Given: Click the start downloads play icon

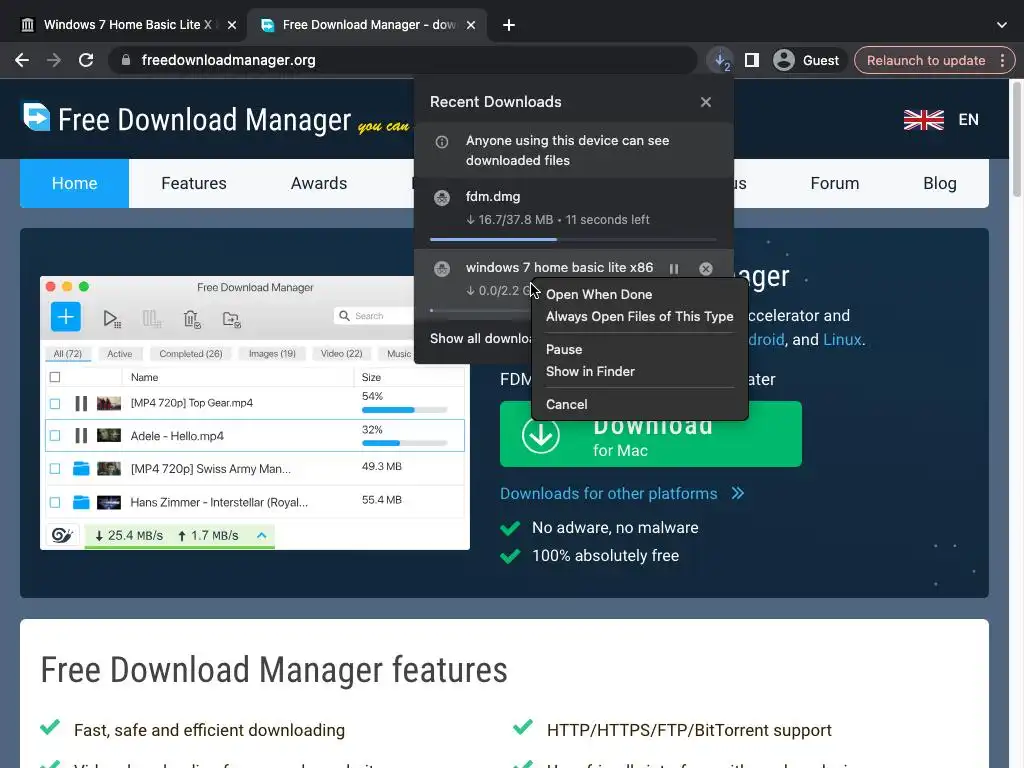Looking at the screenshot, I should point(111,319).
